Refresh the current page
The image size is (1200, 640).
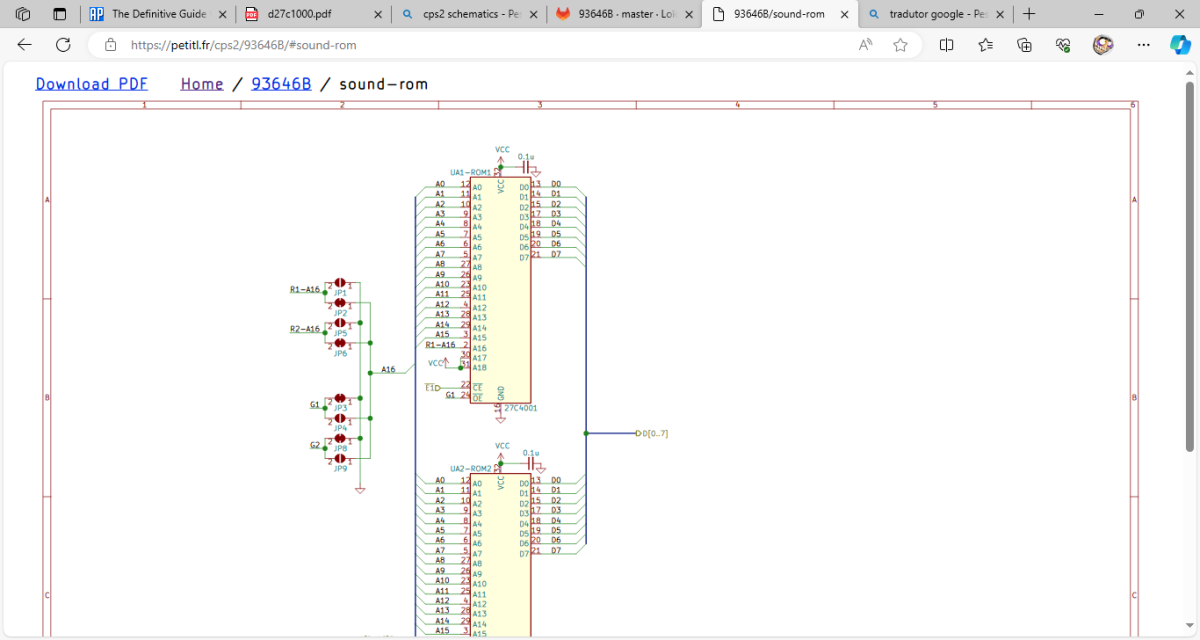pyautogui.click(x=63, y=45)
